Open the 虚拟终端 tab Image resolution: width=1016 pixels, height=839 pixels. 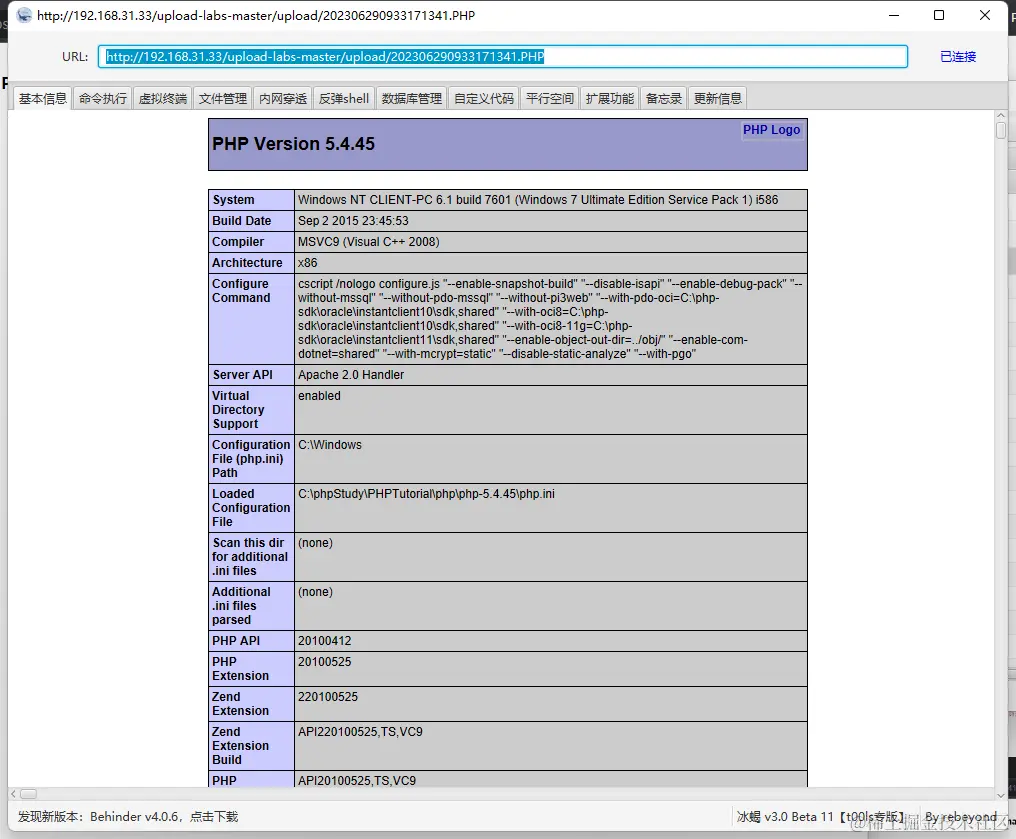[x=163, y=98]
